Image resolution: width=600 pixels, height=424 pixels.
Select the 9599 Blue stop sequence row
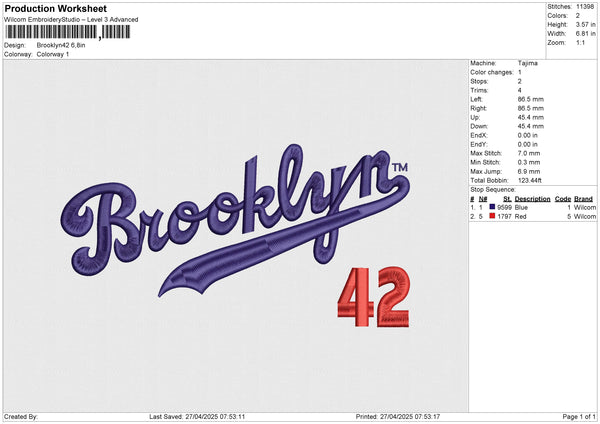click(x=531, y=207)
